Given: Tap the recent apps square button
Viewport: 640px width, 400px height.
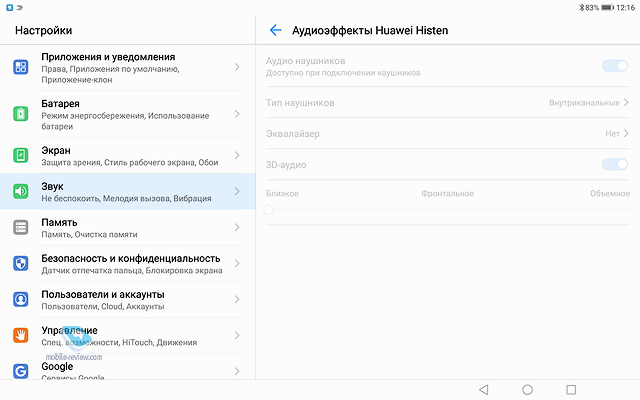Looking at the screenshot, I should (x=571, y=390).
